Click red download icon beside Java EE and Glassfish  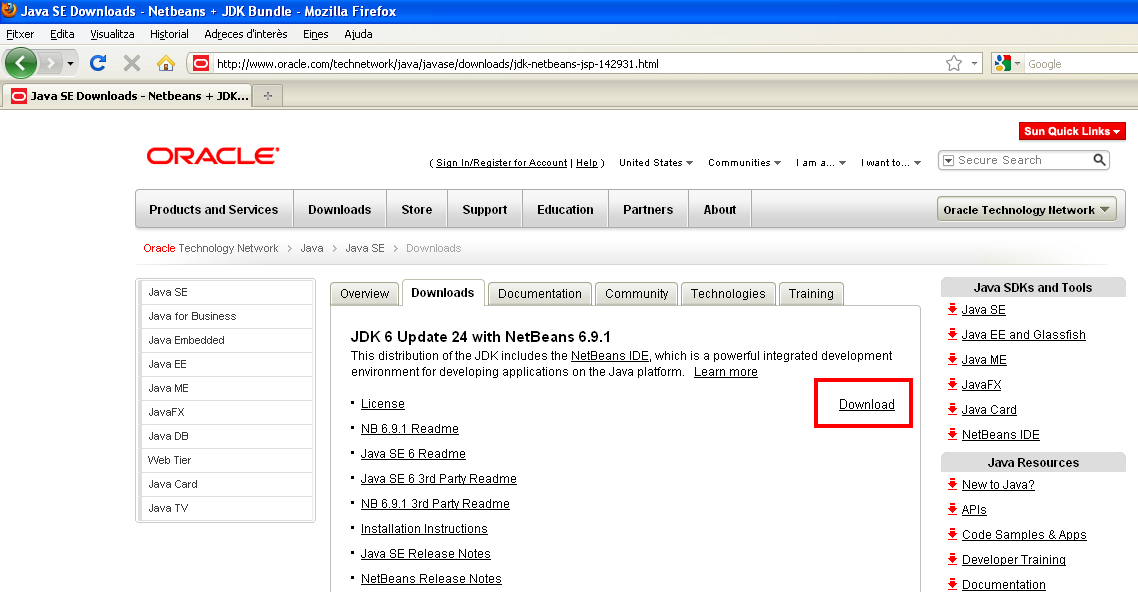(x=952, y=334)
